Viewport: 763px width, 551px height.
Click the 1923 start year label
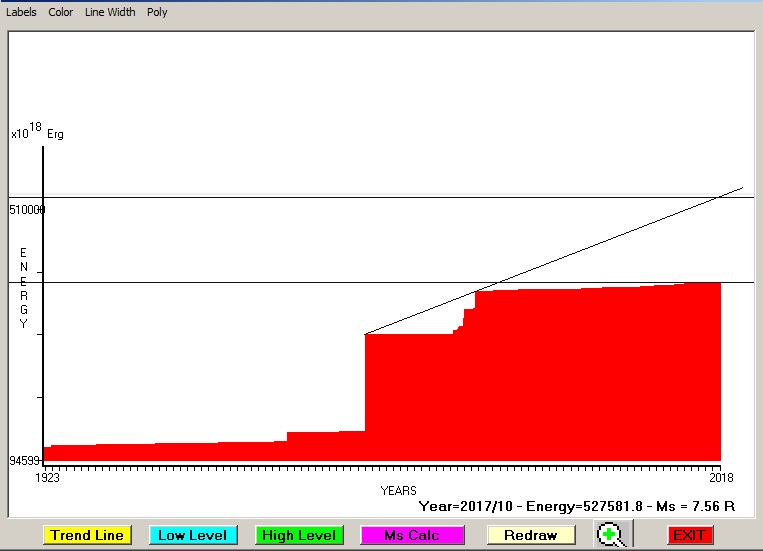point(48,478)
